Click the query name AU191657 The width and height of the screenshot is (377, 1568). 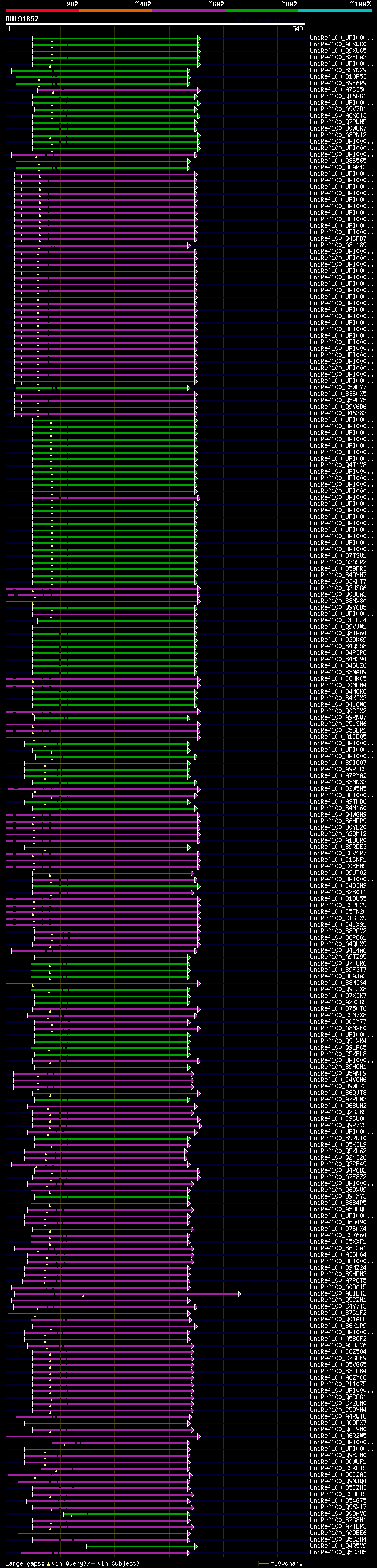(22, 19)
